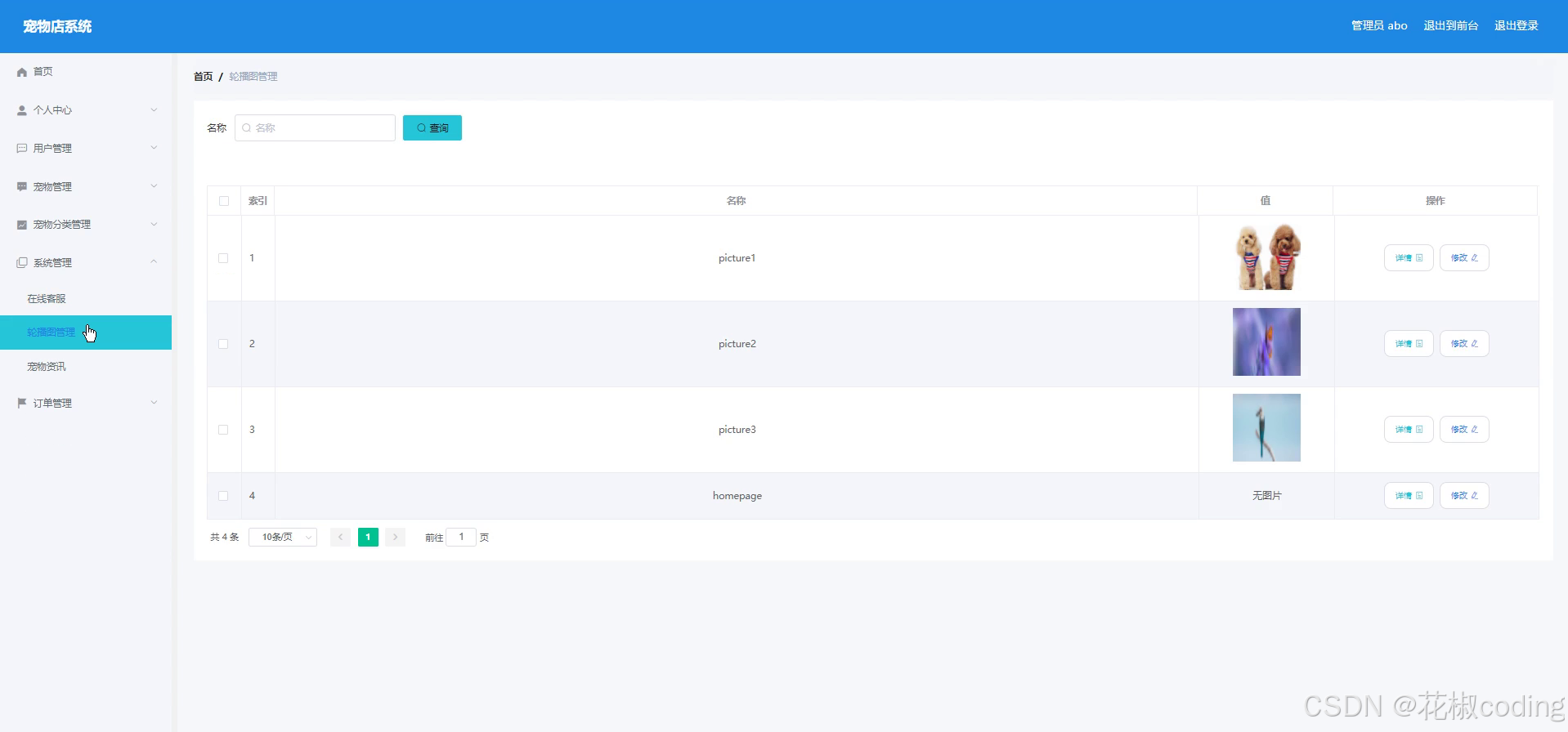Click the 名称 column header
The image size is (1568, 732).
click(736, 201)
